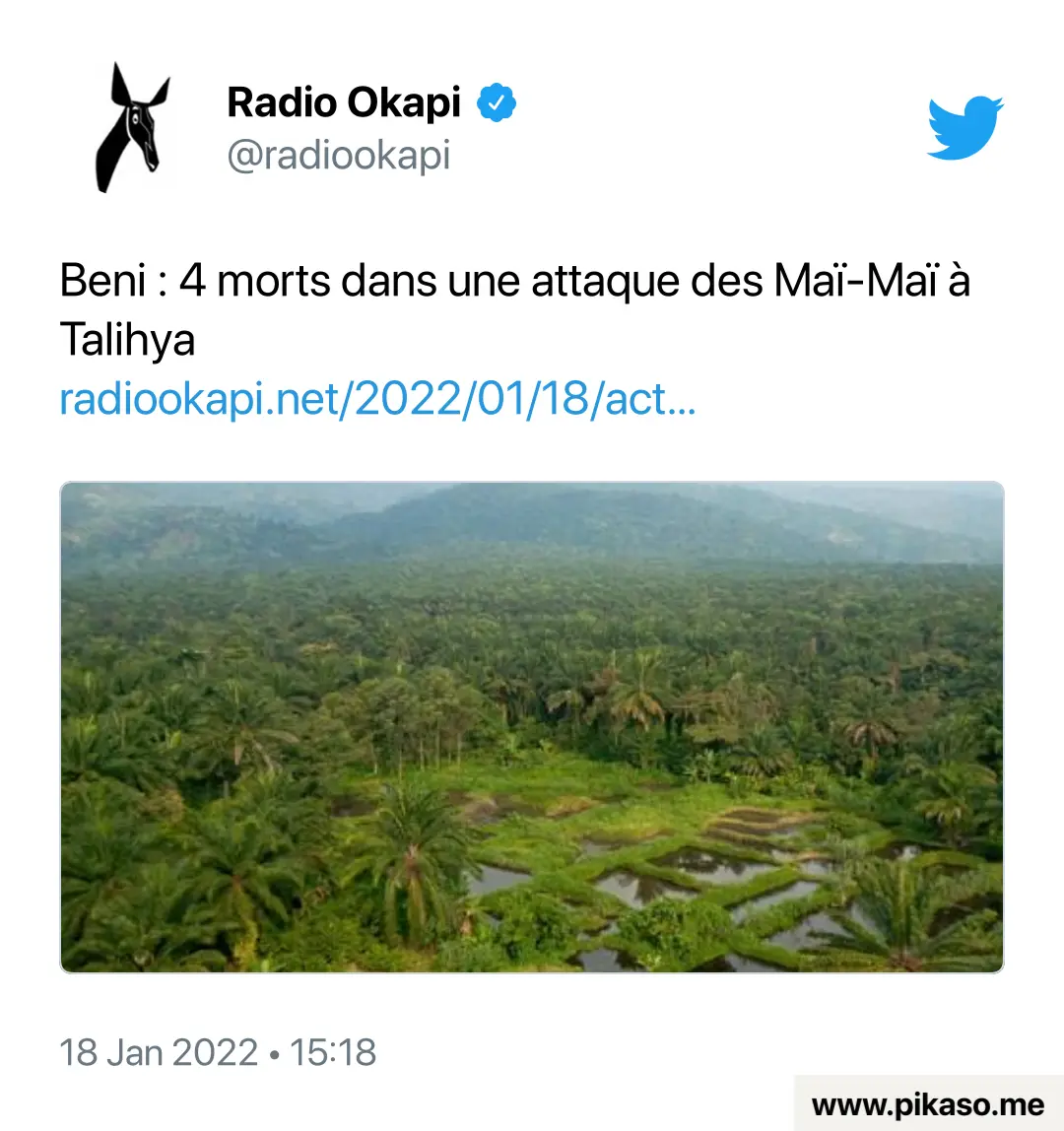Open the attached forest landscape photo

[x=532, y=727]
